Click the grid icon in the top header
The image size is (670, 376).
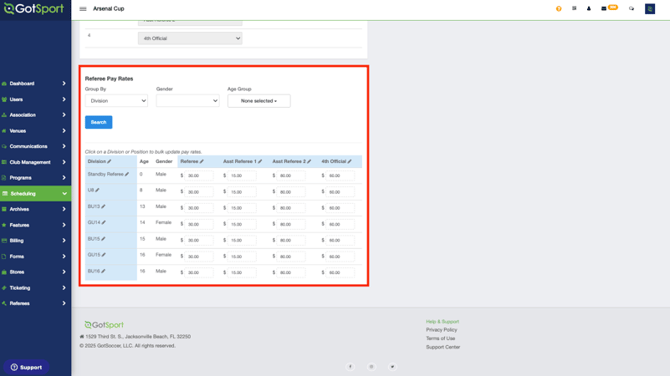[574, 9]
